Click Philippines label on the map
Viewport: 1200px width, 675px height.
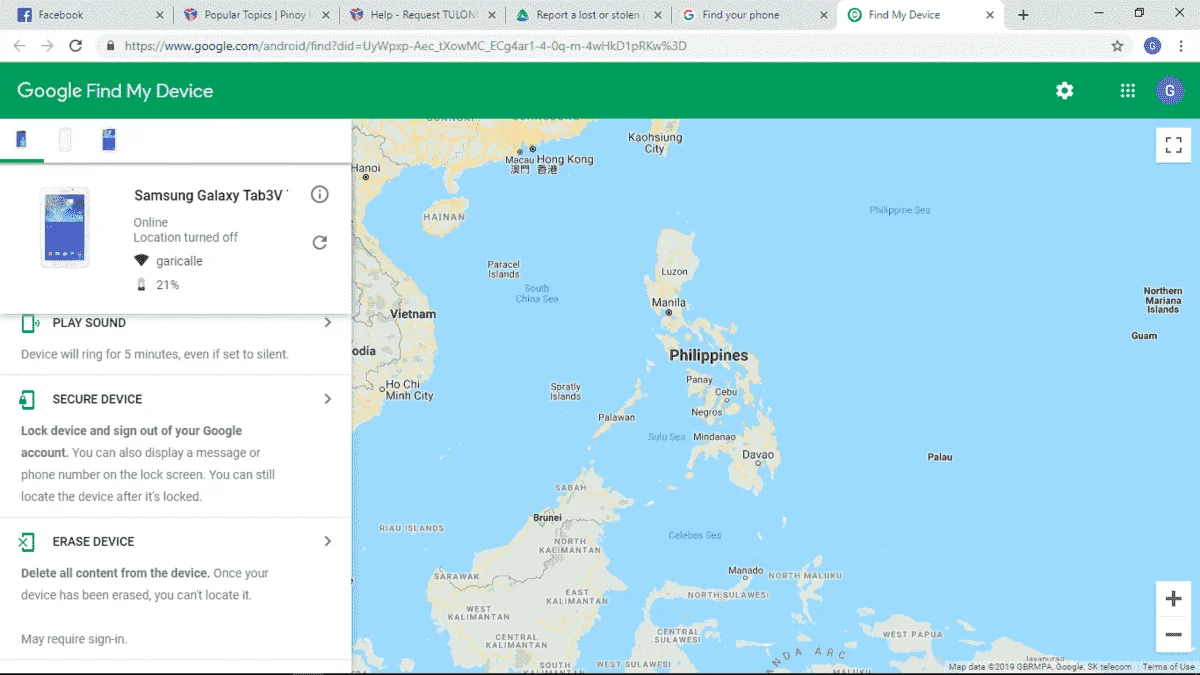(x=708, y=355)
